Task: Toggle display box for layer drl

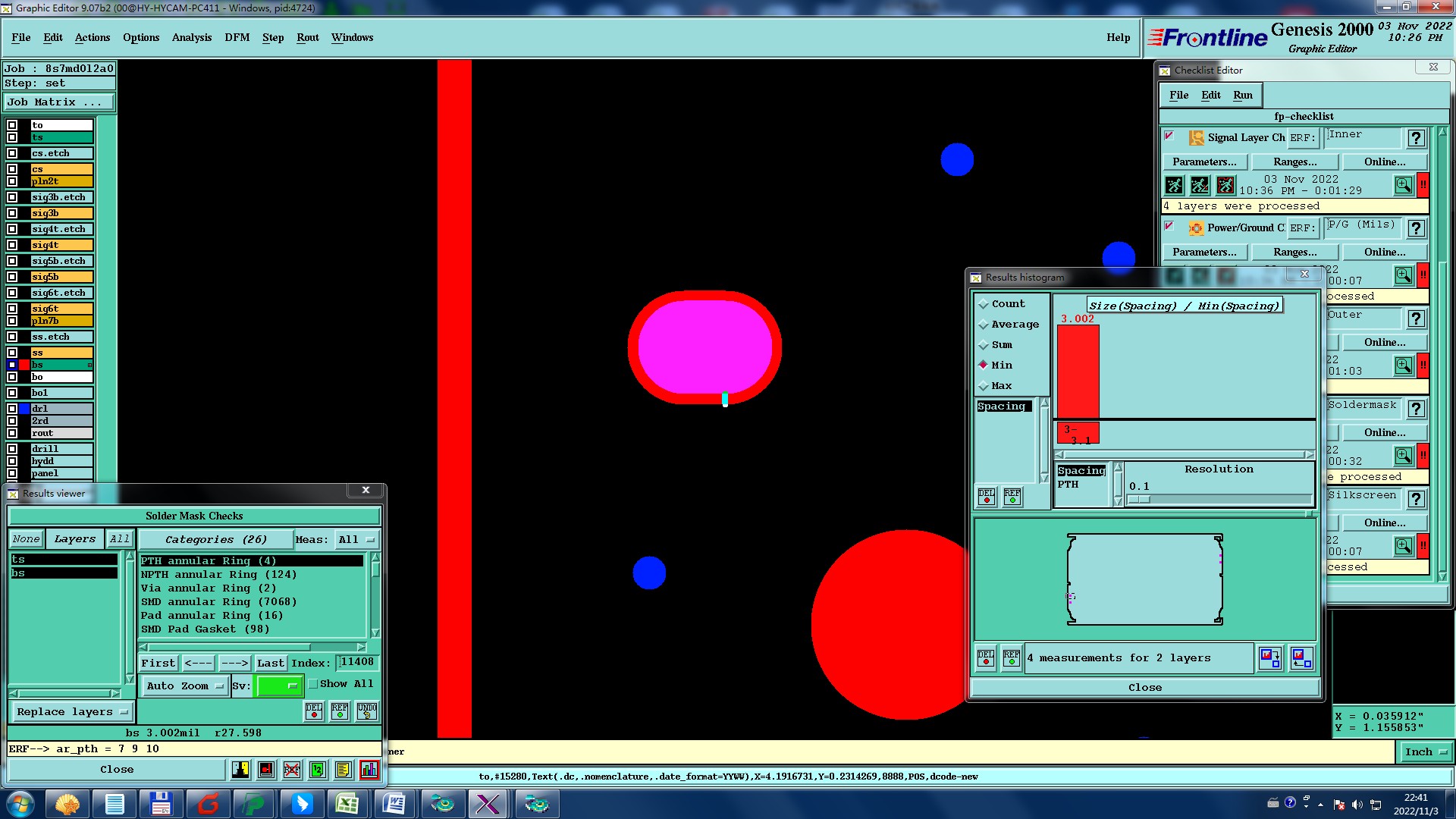Action: (x=12, y=409)
